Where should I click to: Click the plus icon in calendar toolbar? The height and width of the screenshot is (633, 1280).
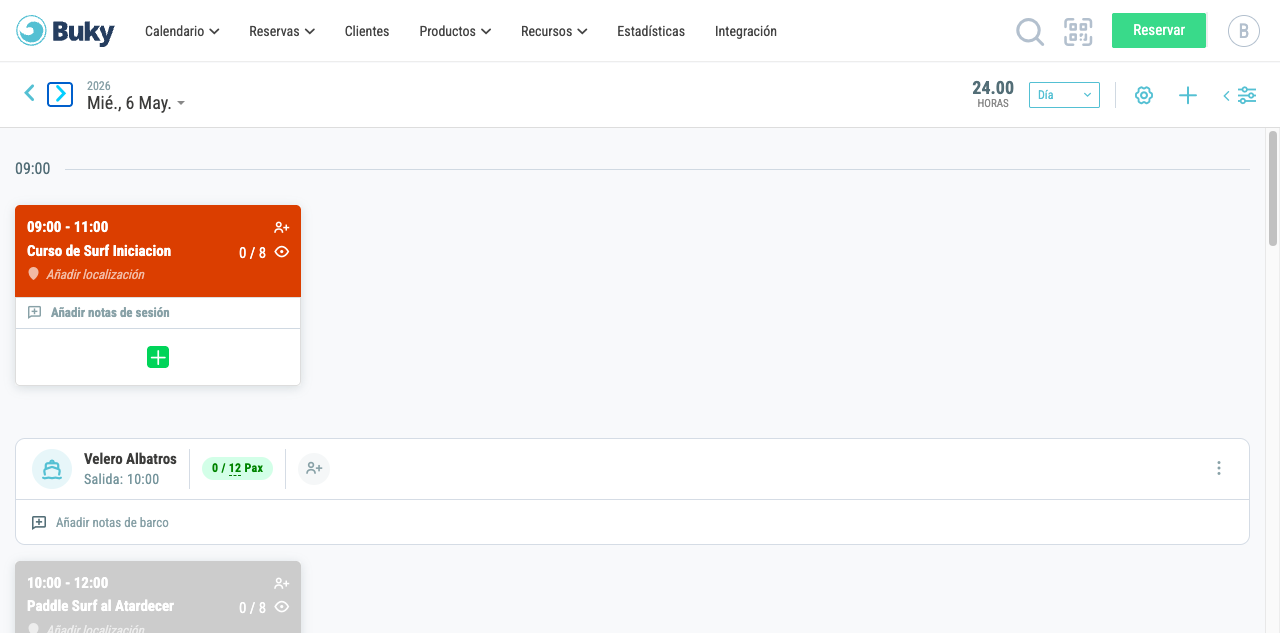click(1187, 95)
